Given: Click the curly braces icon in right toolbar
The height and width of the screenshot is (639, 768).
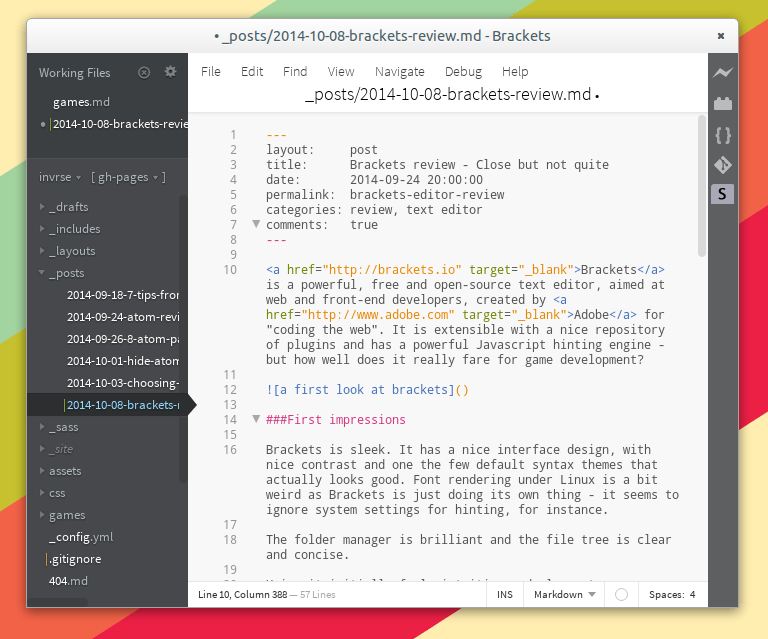Looking at the screenshot, I should 722,135.
